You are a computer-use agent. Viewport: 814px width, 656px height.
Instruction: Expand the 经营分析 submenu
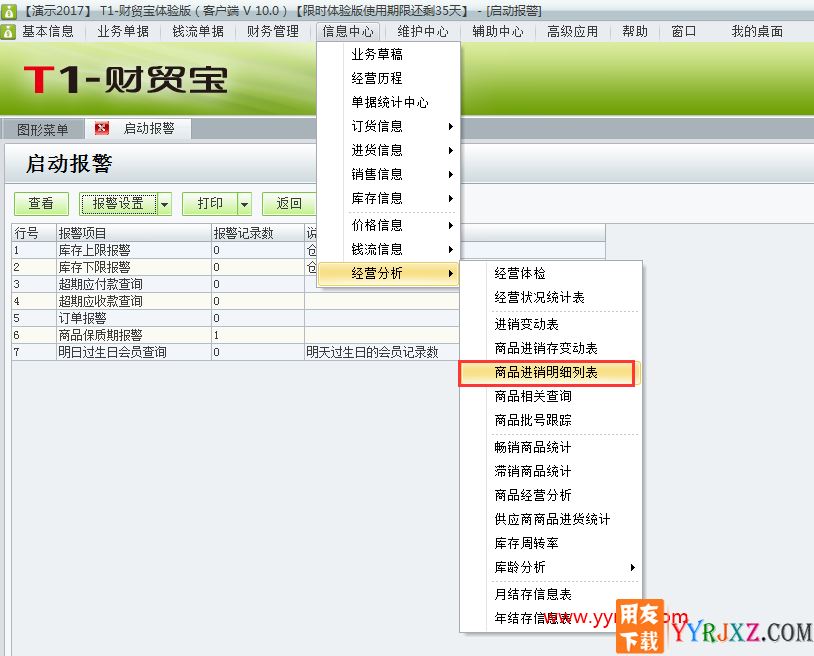click(388, 273)
